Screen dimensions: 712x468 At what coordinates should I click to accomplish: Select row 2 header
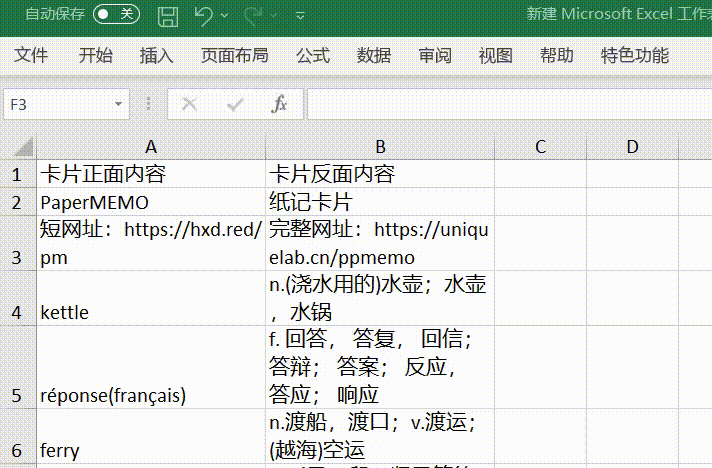(18, 202)
